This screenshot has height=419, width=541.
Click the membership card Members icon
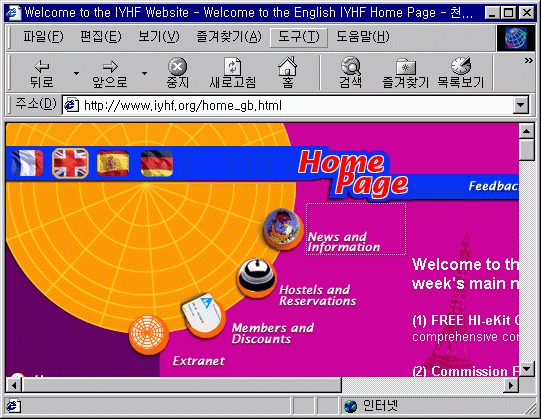(204, 315)
